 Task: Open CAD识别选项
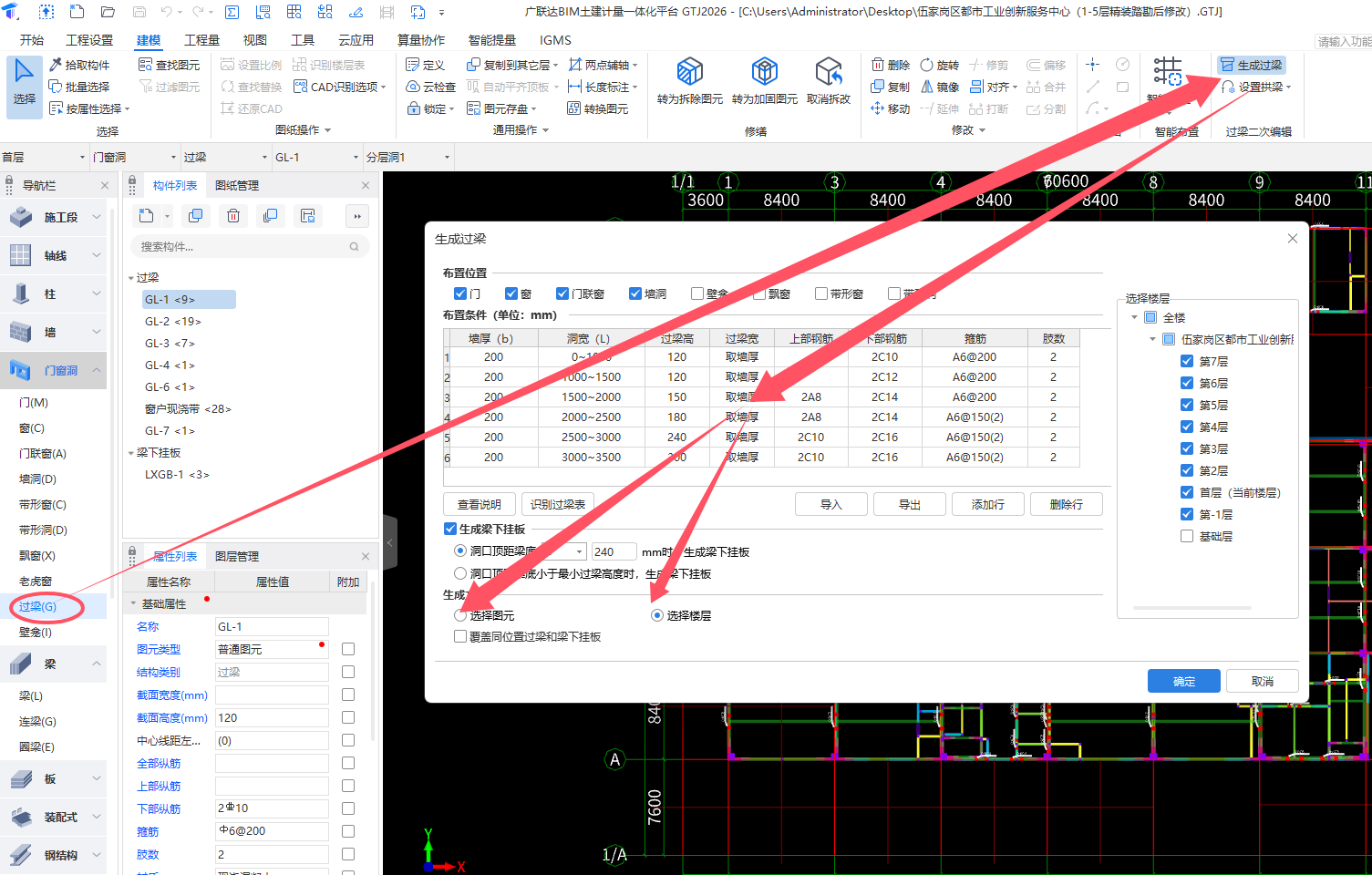[340, 87]
